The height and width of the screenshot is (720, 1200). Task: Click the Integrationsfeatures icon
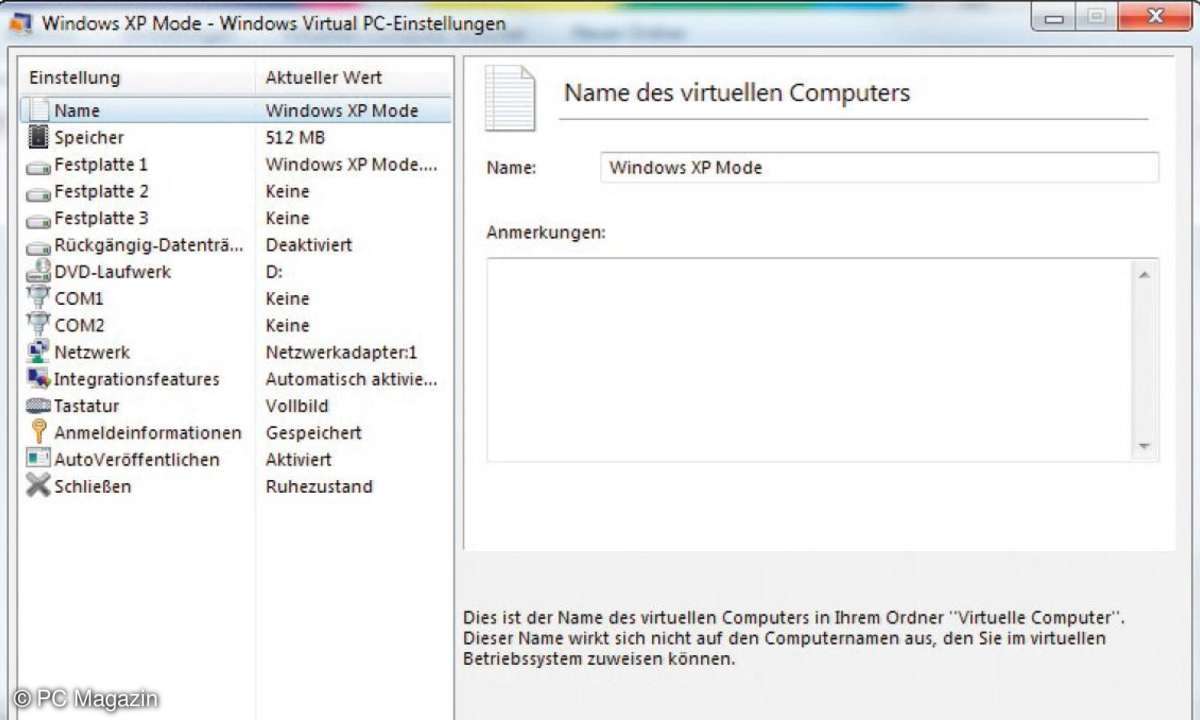[x=38, y=378]
